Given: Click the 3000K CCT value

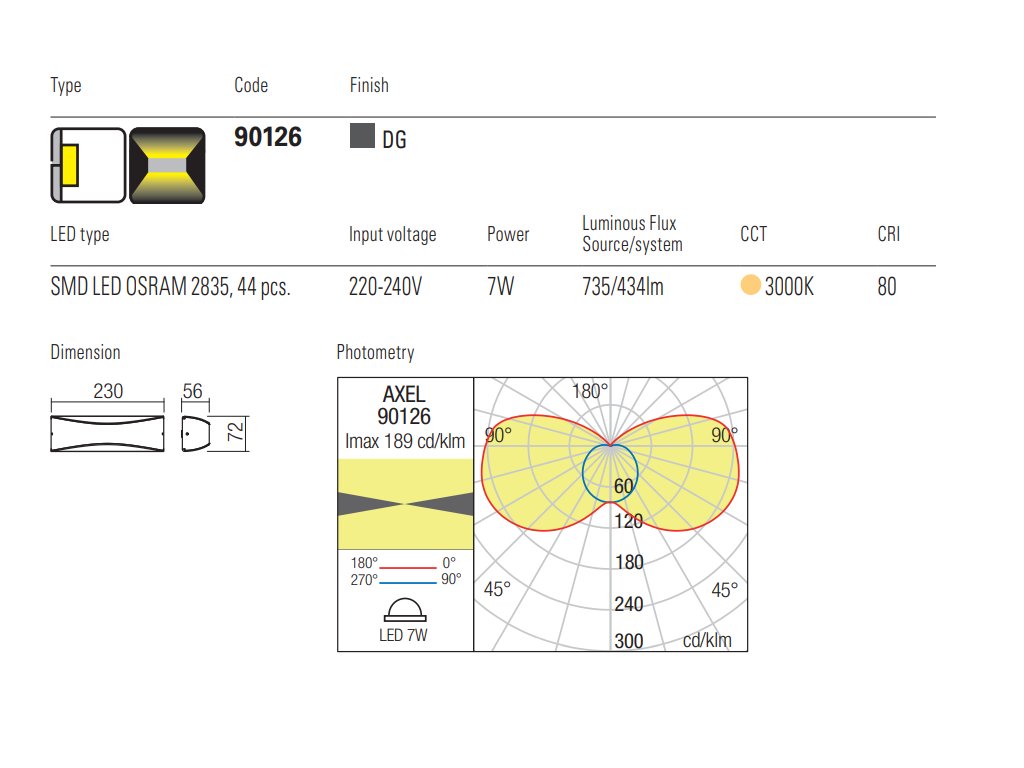Looking at the screenshot, I should click(790, 287).
